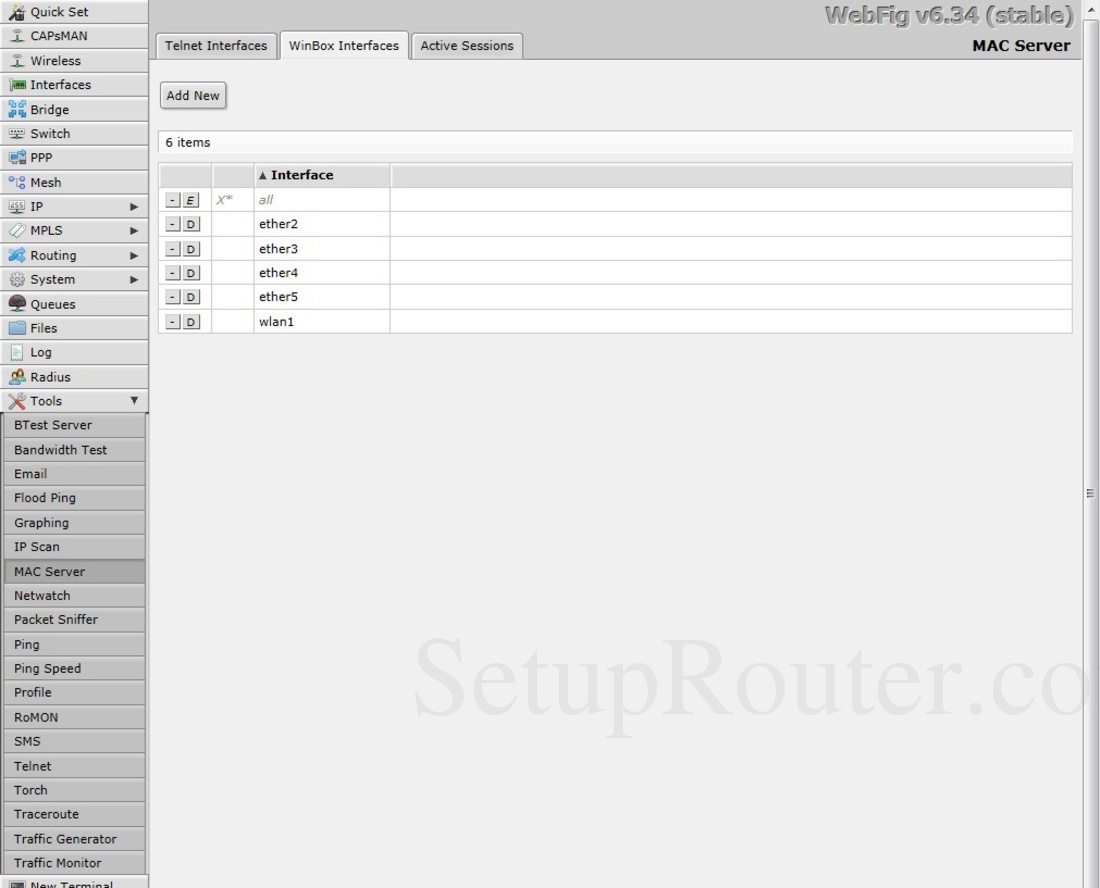1100x888 pixels.
Task: Expand the MPLS submenu arrow
Action: pos(134,231)
